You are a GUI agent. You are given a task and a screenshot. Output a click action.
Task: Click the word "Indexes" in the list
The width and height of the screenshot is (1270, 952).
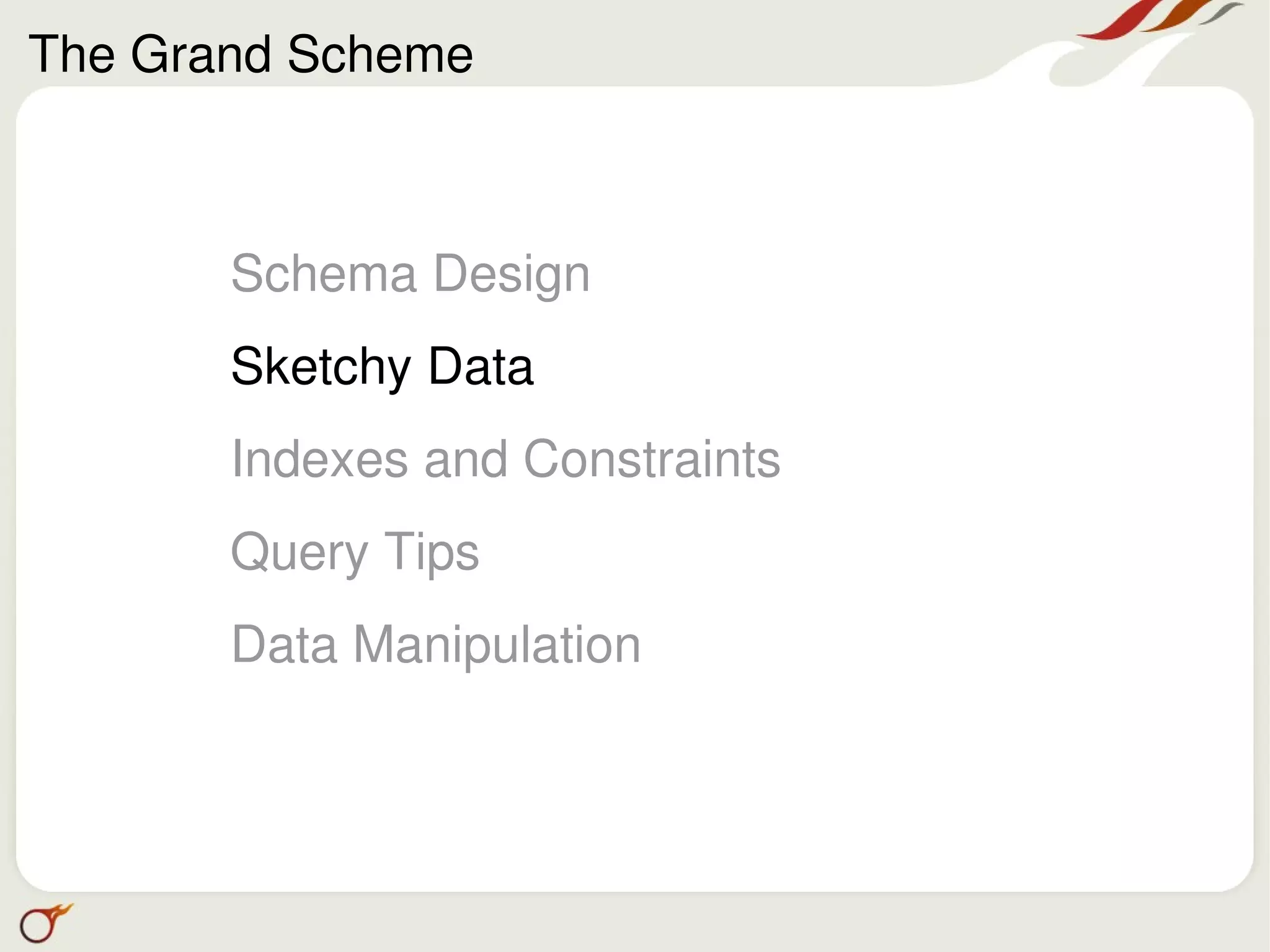point(319,459)
